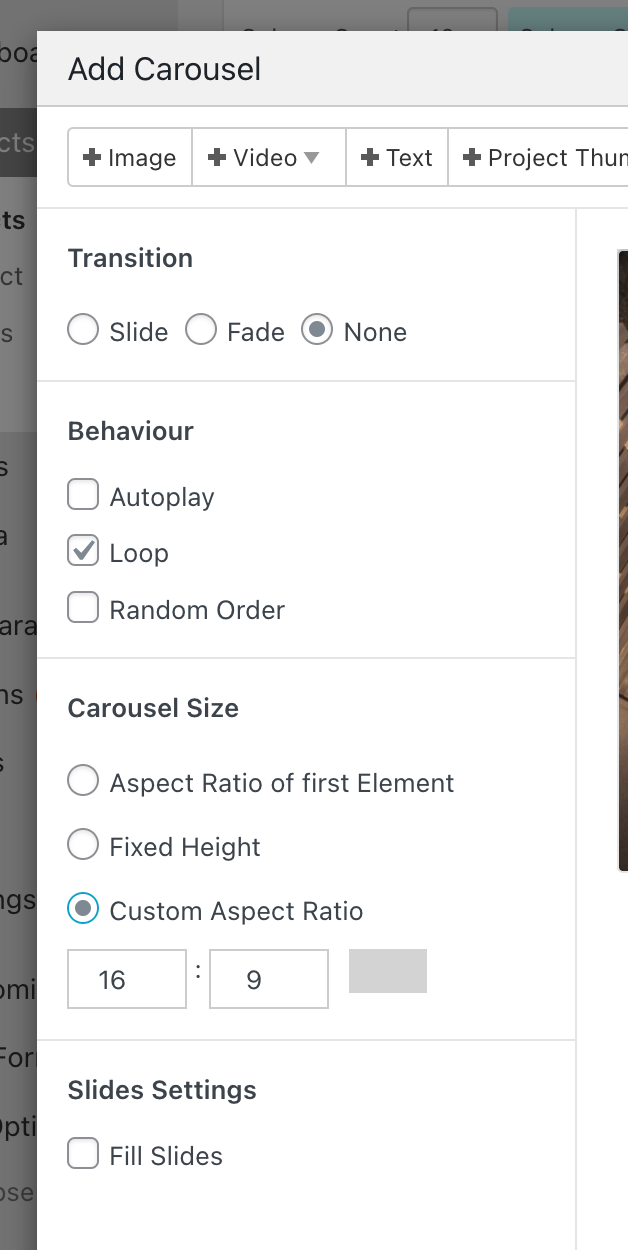Click the plus icon on Image button
This screenshot has height=1250, width=628.
[x=93, y=158]
